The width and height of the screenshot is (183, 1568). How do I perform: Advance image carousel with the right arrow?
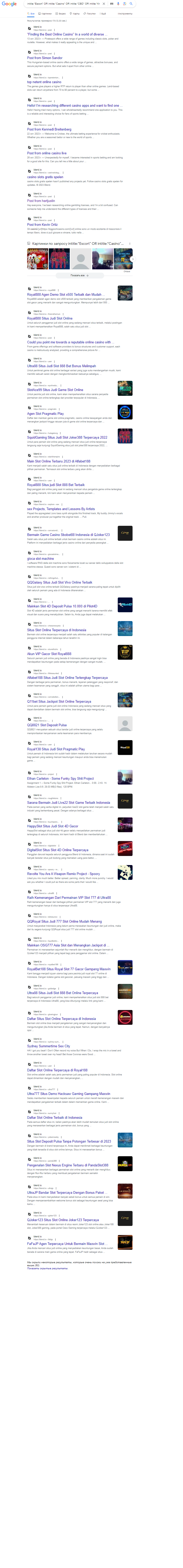[132, 259]
